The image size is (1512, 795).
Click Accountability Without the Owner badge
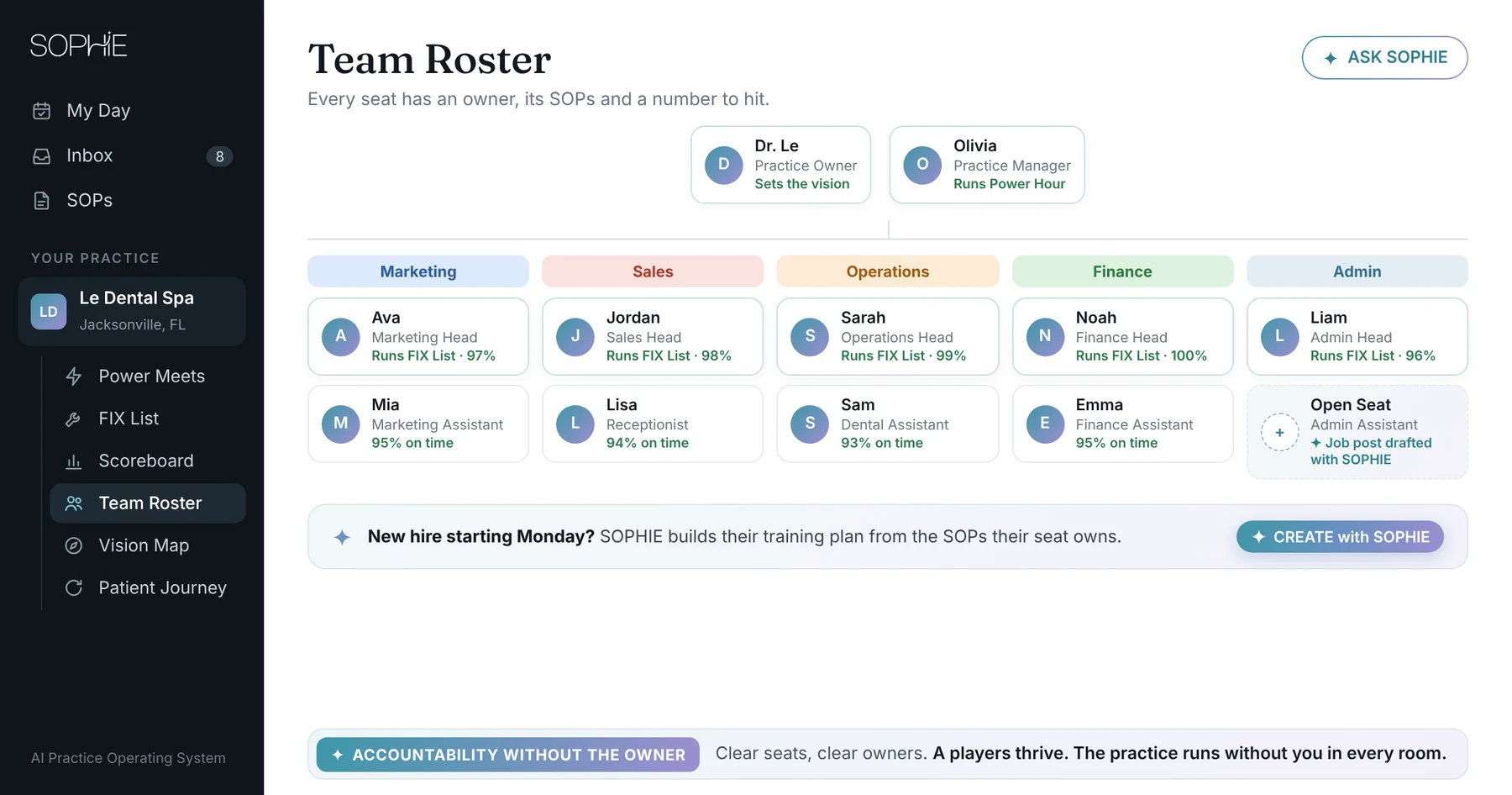coord(508,755)
